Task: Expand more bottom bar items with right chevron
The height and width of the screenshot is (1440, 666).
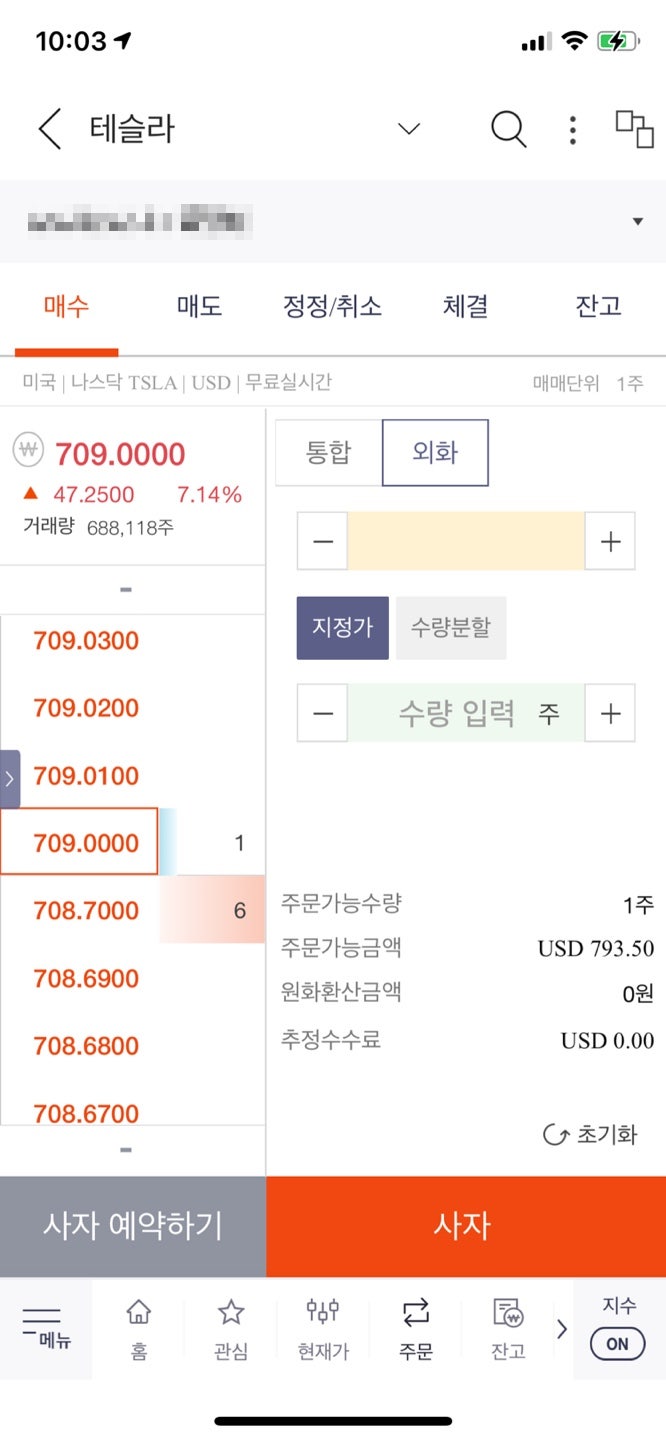Action: [561, 1328]
